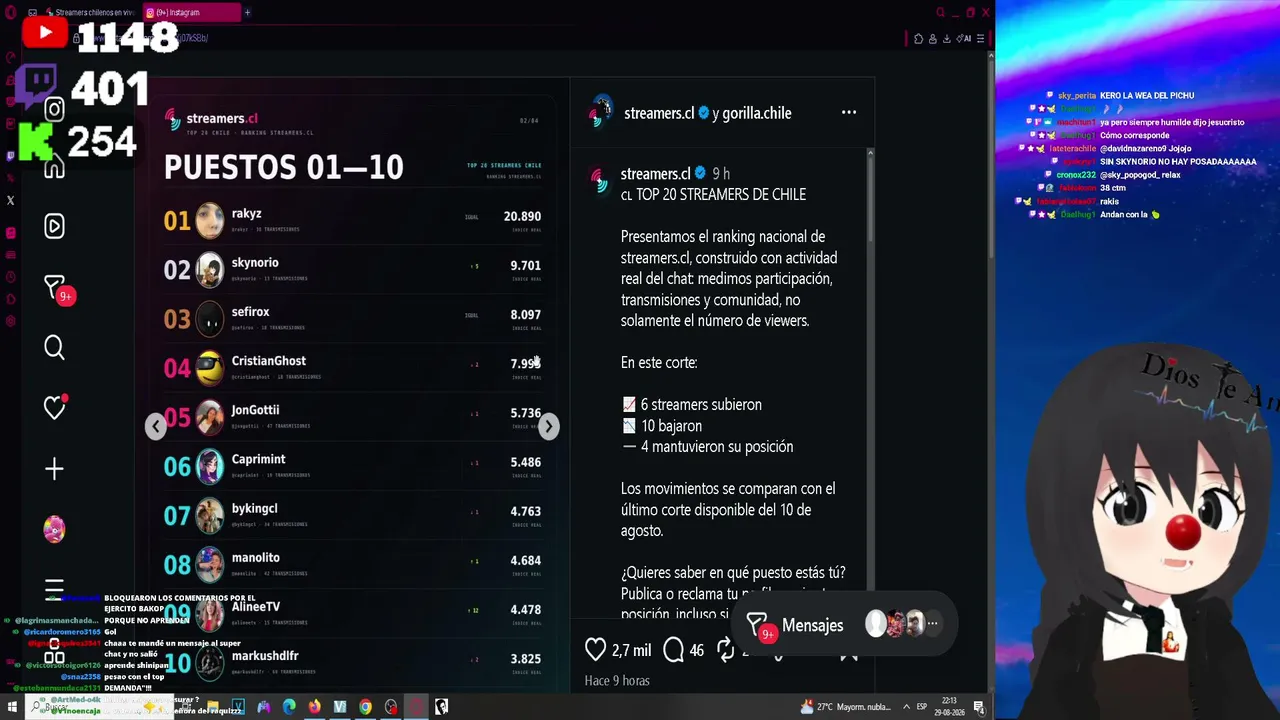The image size is (1280, 720).
Task: Open the streamers.cl avatar in post header
Action: coord(601,112)
